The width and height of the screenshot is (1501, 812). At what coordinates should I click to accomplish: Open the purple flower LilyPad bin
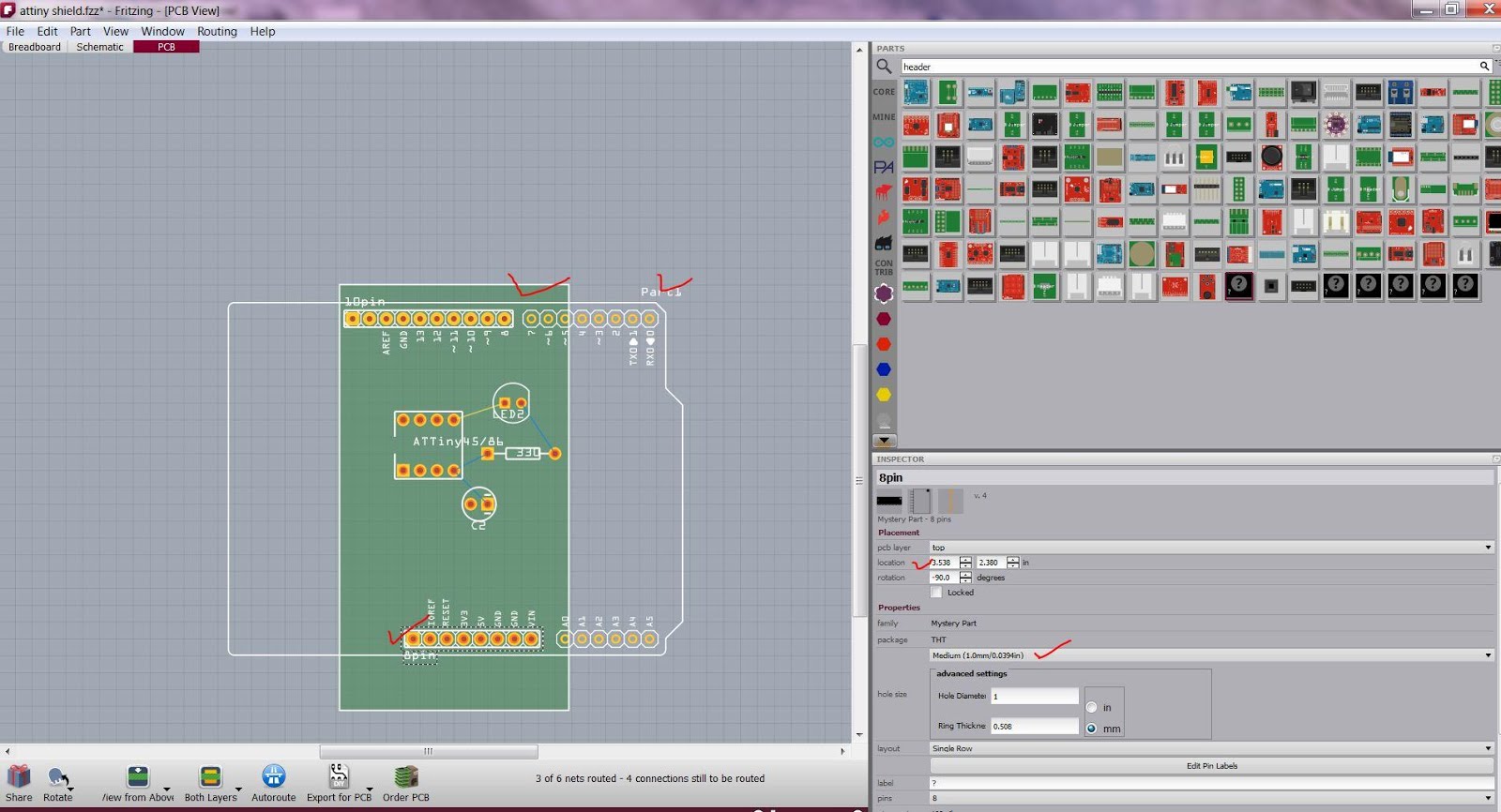click(884, 293)
